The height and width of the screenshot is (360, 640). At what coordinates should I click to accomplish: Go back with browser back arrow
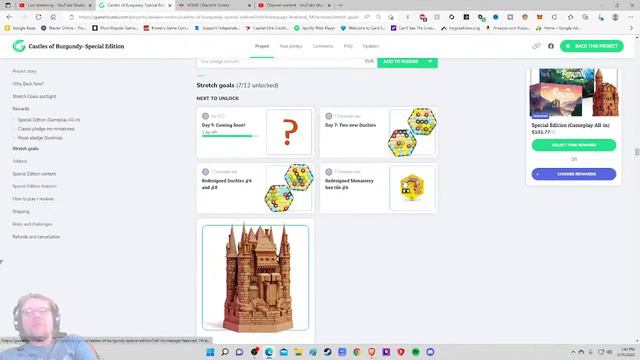pos(9,17)
